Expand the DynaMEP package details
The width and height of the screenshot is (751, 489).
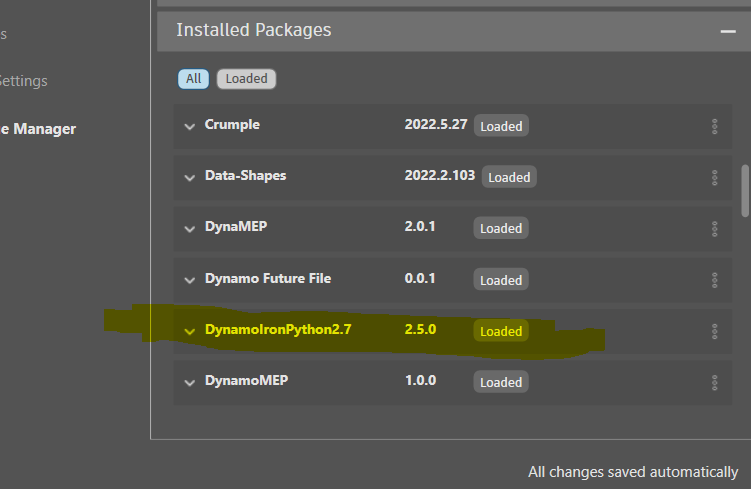tap(190, 229)
